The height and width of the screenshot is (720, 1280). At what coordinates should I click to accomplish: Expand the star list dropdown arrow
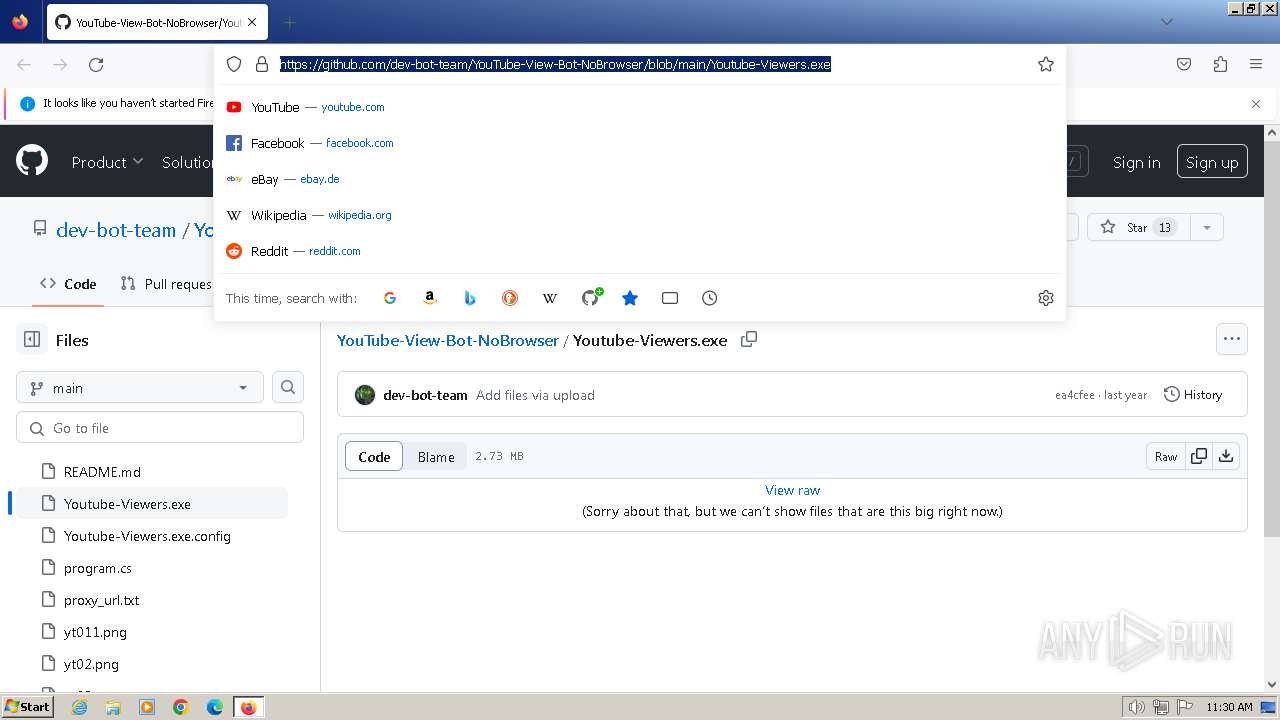pyautogui.click(x=1207, y=228)
